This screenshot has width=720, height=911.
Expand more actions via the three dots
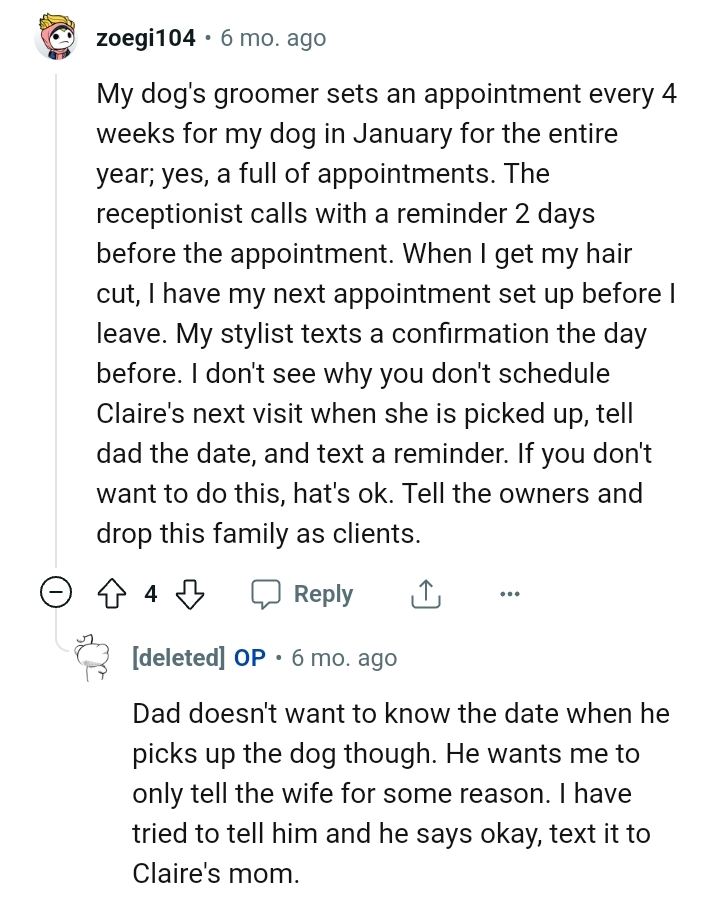pos(511,595)
